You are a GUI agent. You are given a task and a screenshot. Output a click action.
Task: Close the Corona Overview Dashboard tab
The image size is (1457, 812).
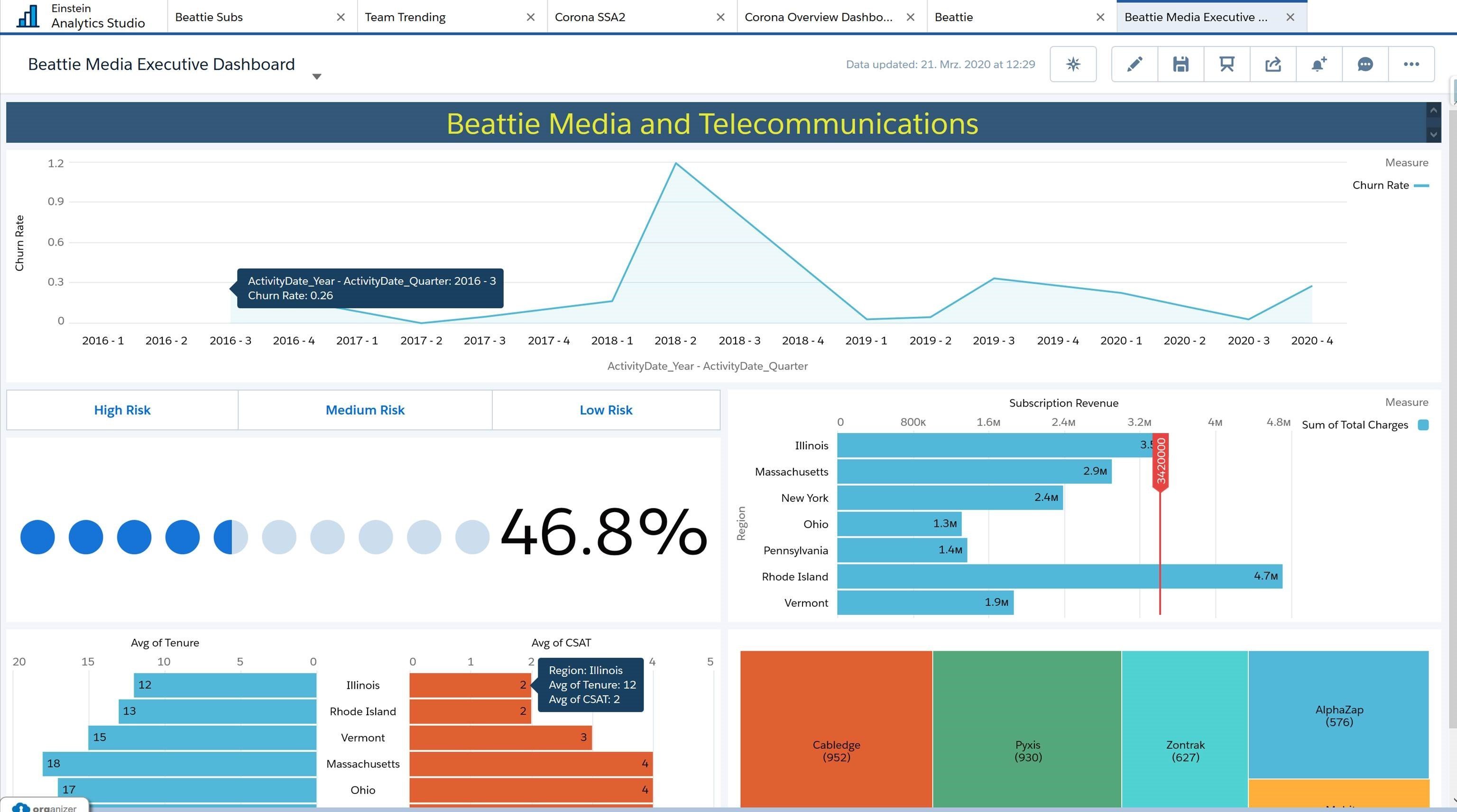tap(911, 17)
